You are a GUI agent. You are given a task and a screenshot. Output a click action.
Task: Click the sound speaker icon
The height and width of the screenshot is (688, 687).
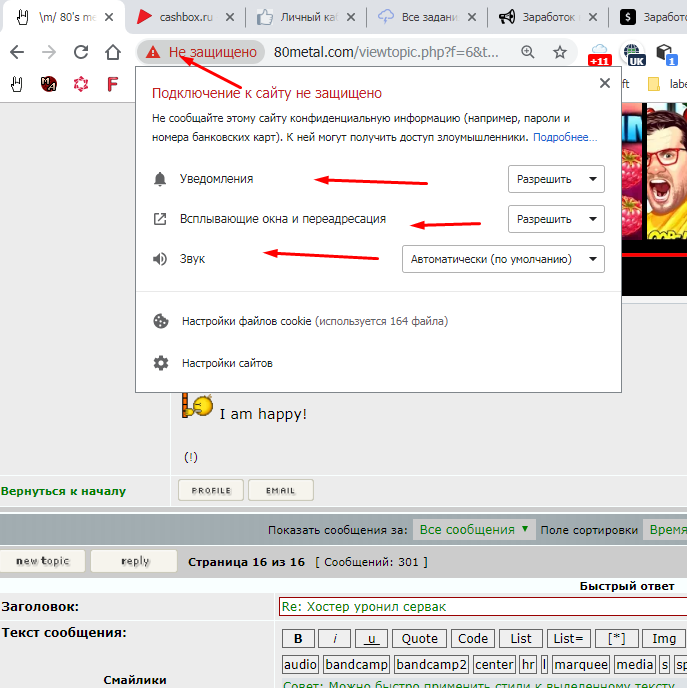(160, 259)
